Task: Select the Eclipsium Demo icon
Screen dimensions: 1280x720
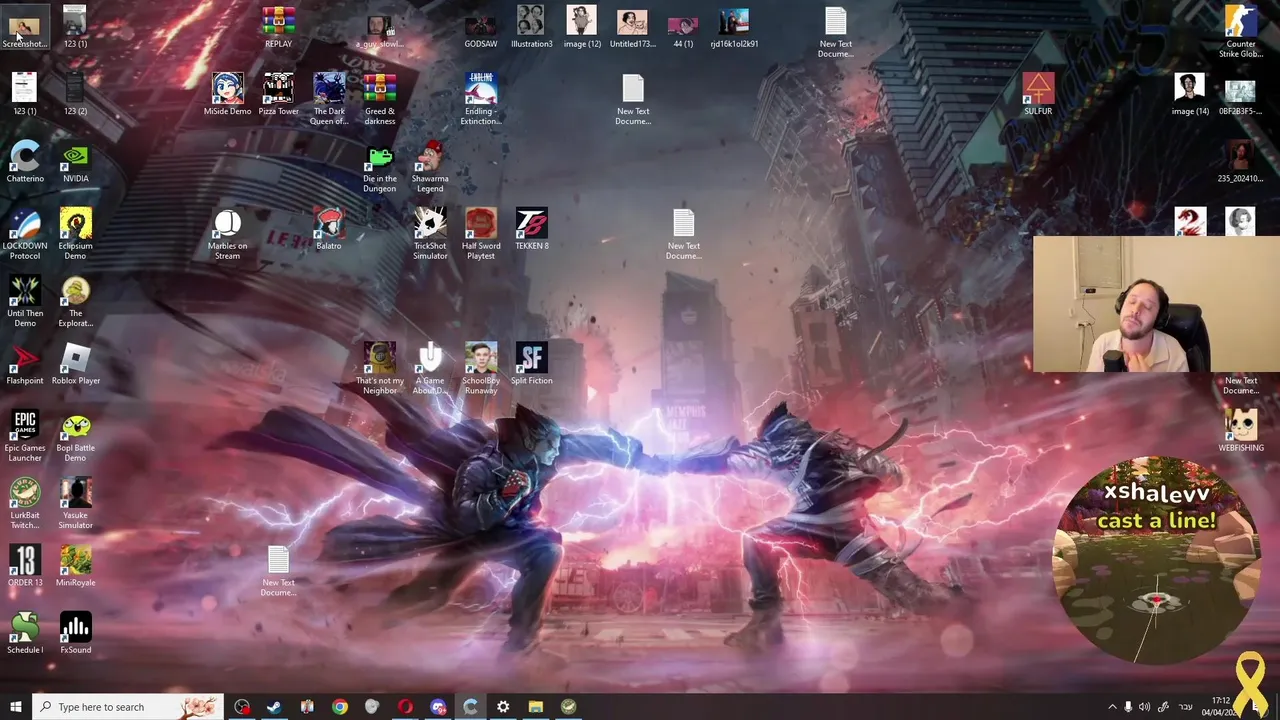Action: point(76,235)
